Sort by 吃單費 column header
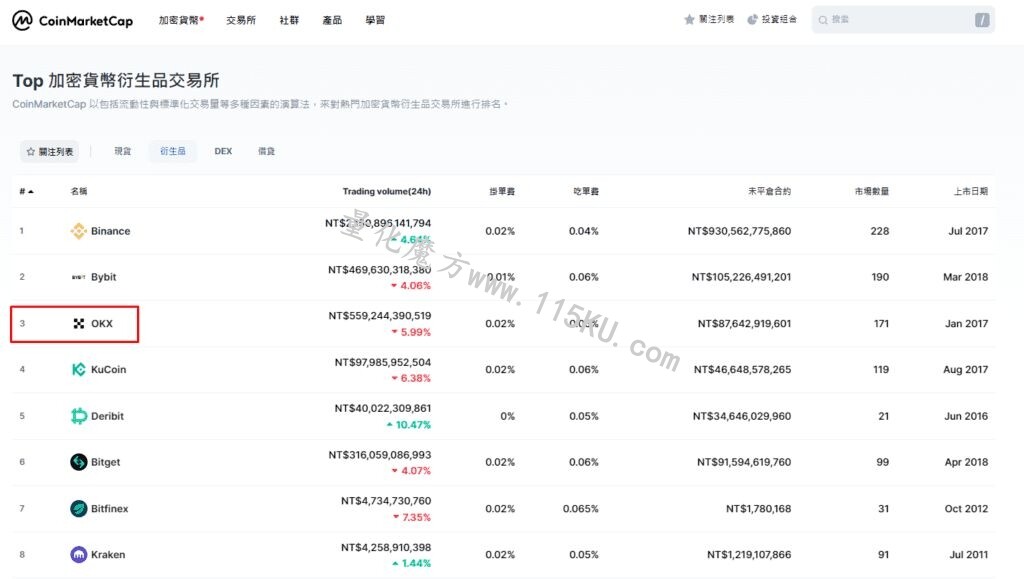The width and height of the screenshot is (1024, 579). [586, 191]
